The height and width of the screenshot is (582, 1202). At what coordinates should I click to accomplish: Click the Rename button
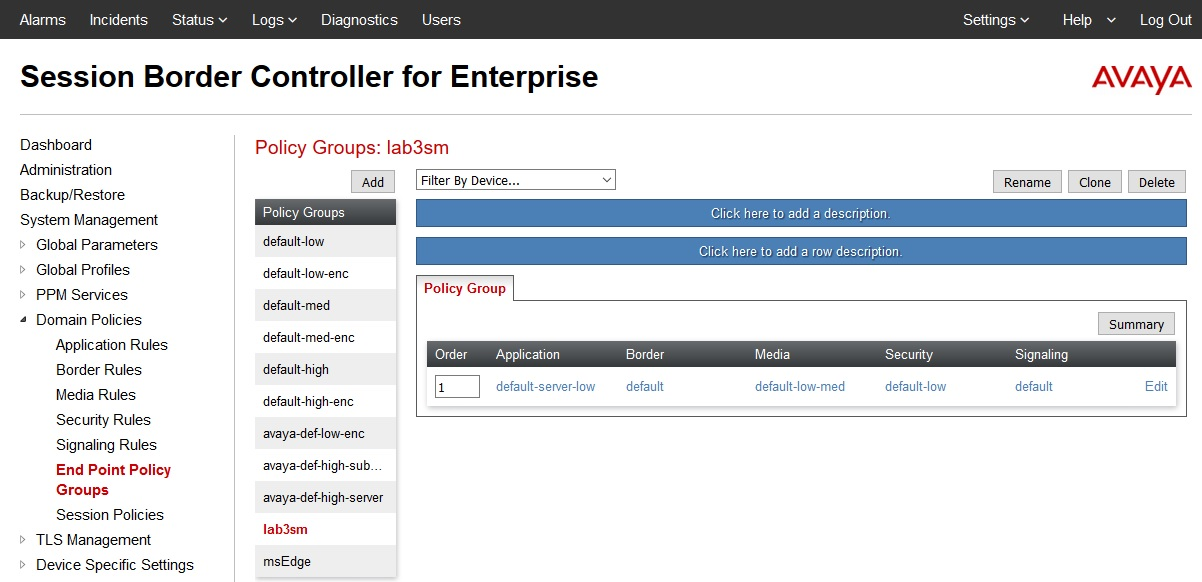click(1027, 182)
